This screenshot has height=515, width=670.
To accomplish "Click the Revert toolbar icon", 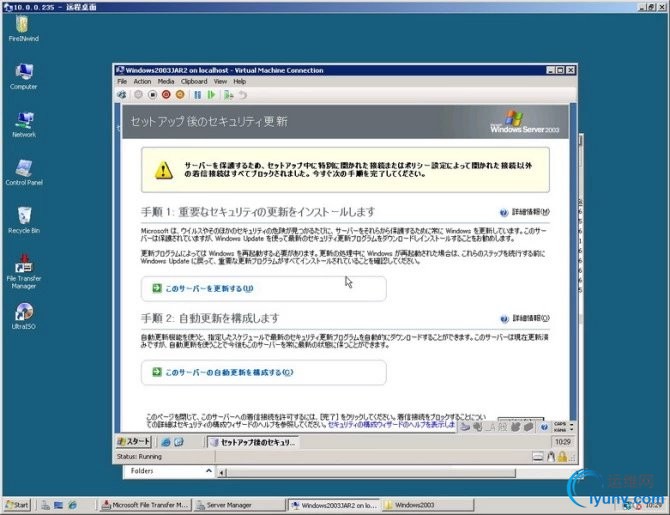I will (x=243, y=95).
